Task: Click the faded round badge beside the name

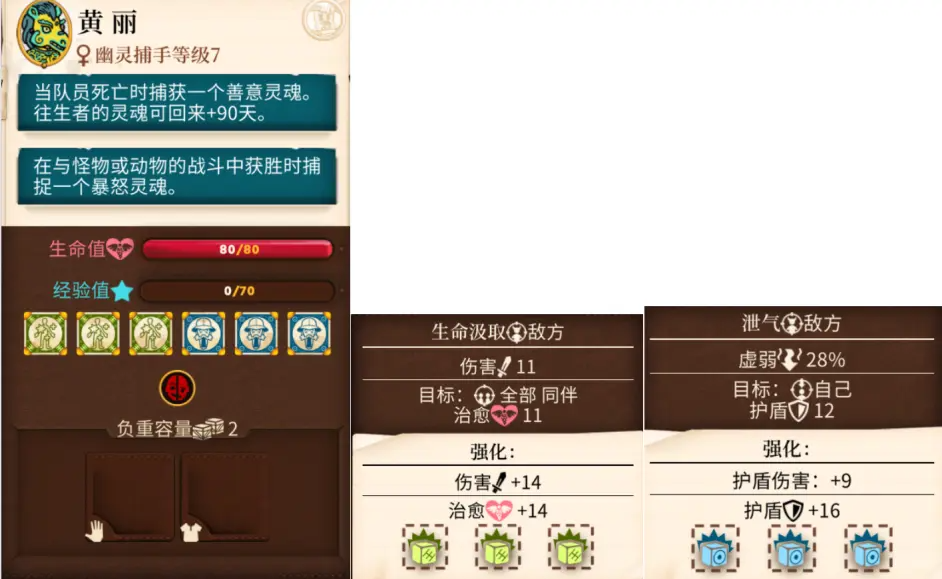Action: (323, 20)
